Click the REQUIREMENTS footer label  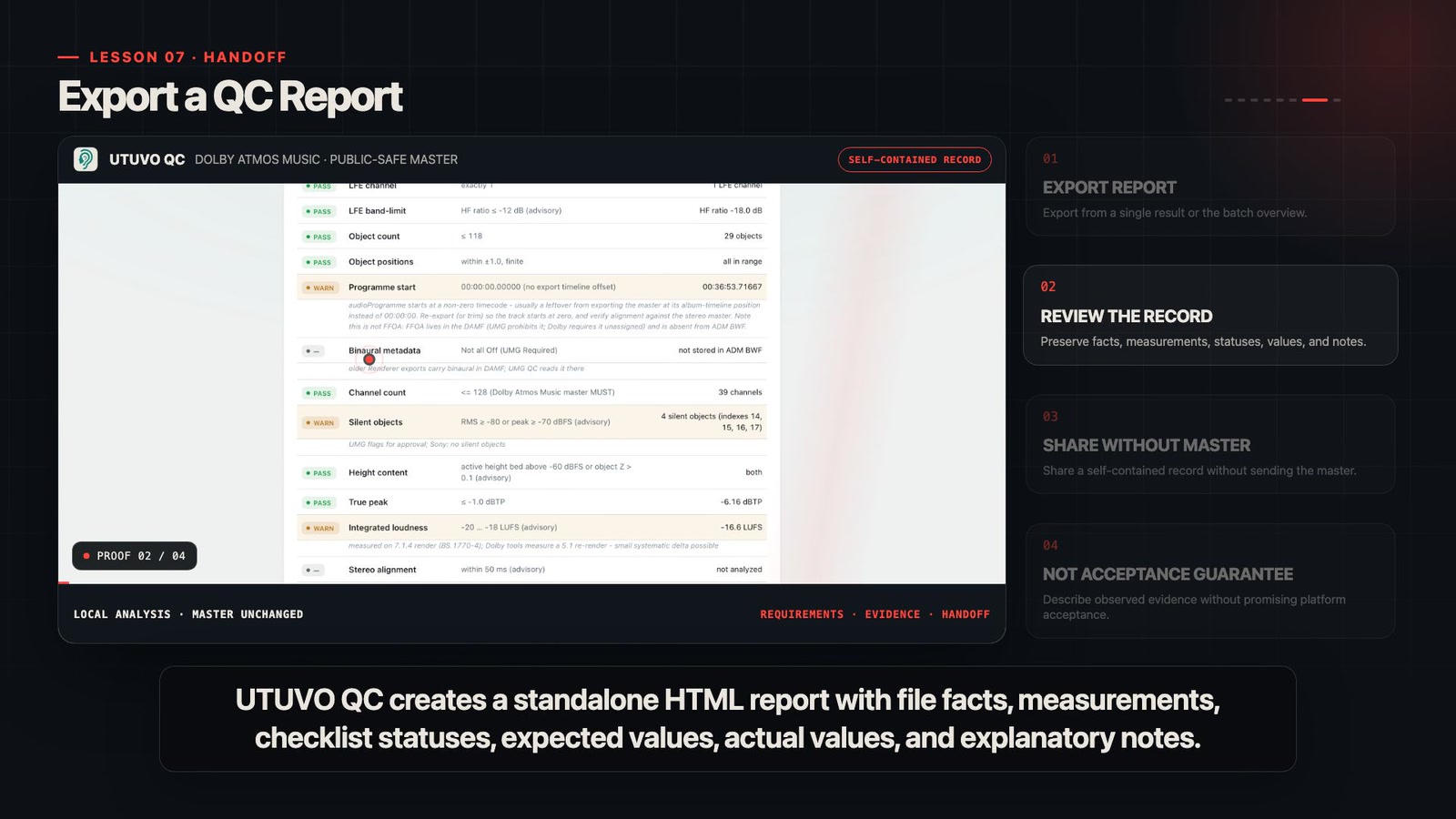[802, 615]
